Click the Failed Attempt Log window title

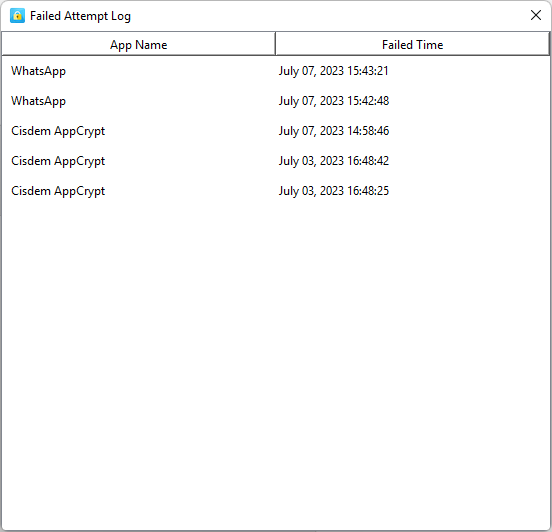coord(80,16)
